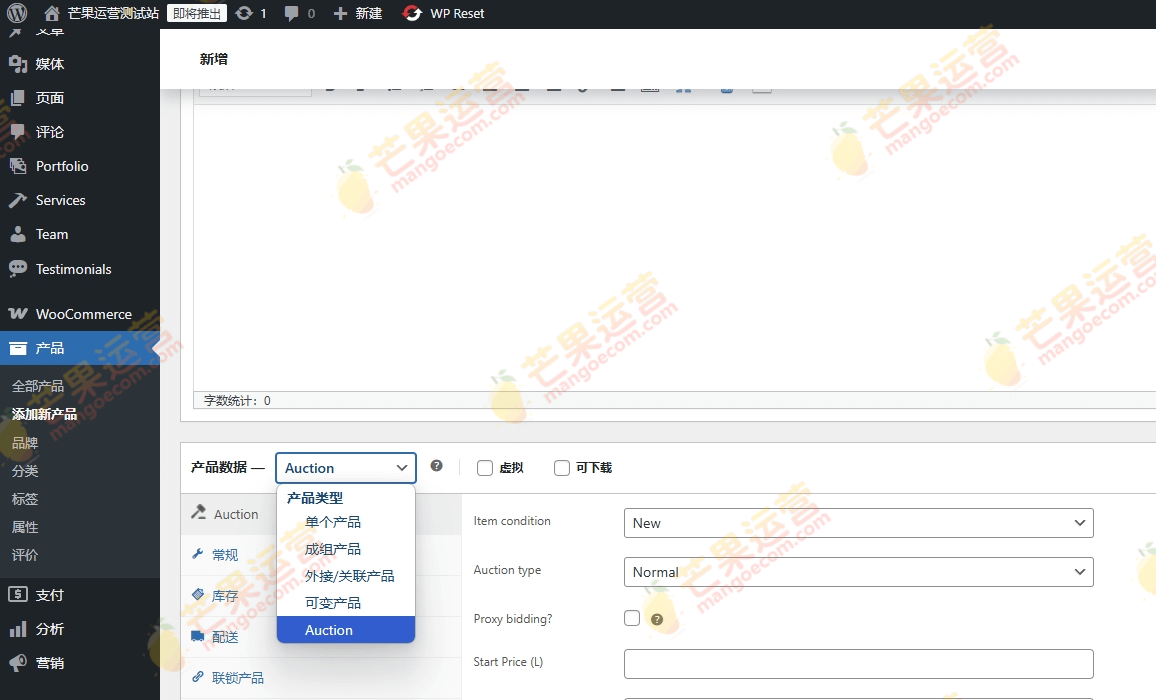
Task: Open 品牌 brands submenu link
Action: (x=24, y=443)
